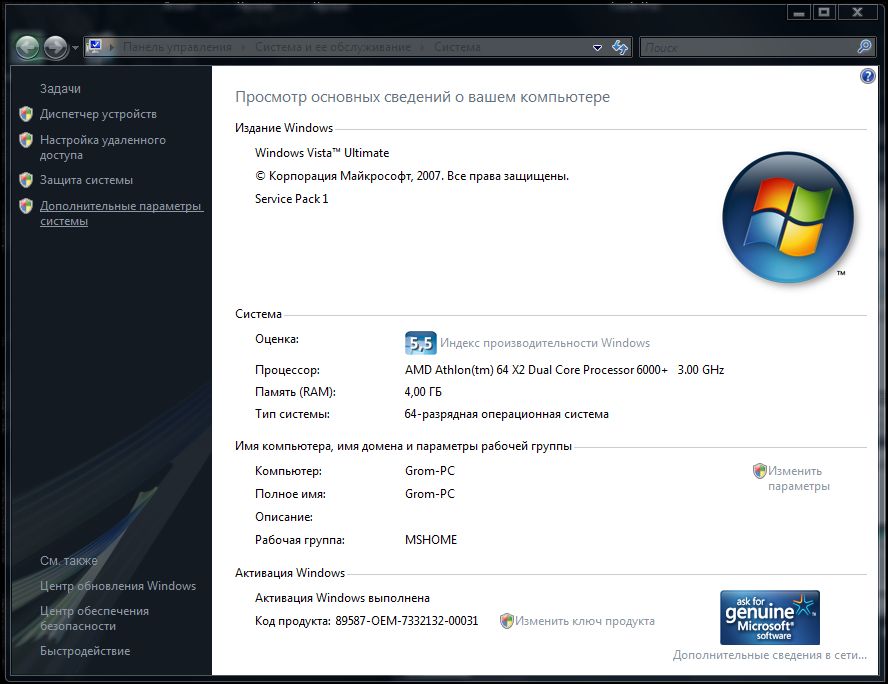Screen dimensions: 888x684
Task: Click product ID 89587-OEM-7332132-00031
Action: pos(407,621)
